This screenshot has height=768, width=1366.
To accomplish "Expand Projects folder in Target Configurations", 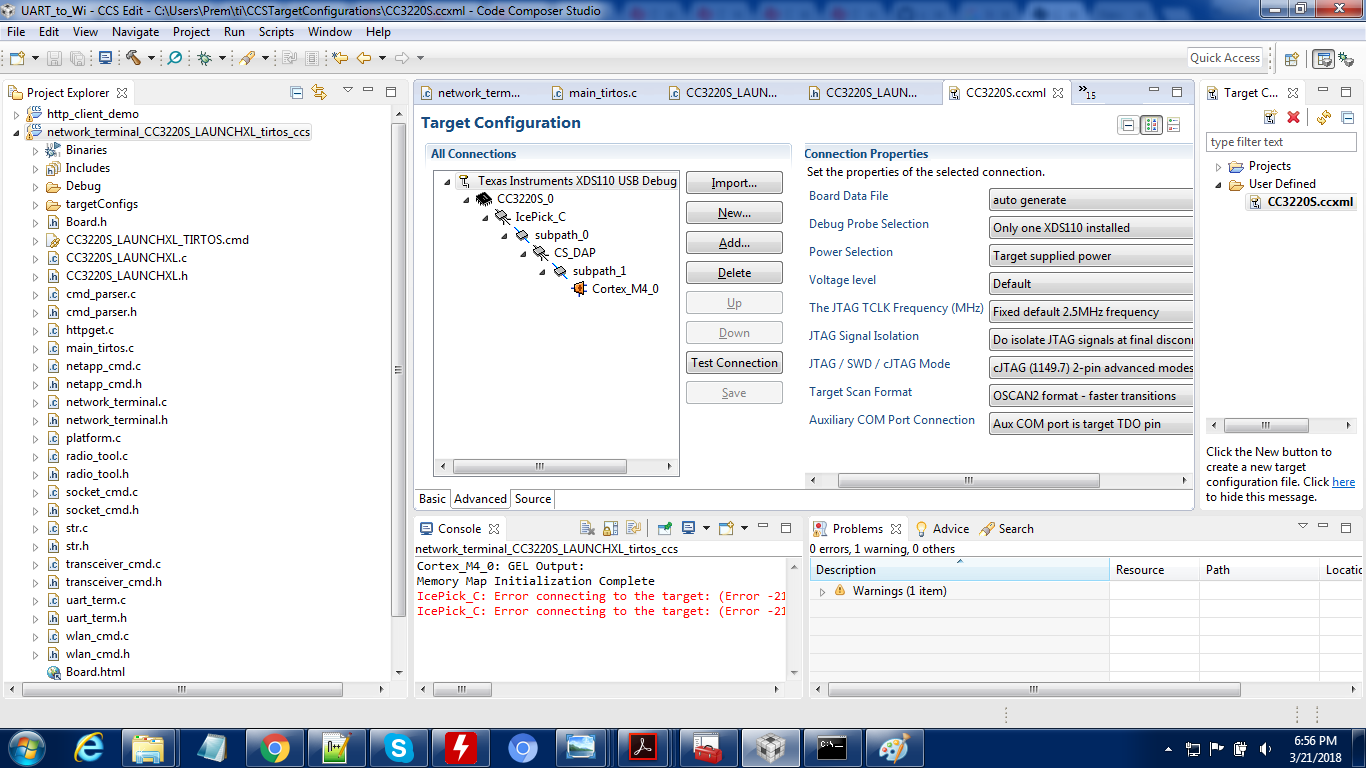I will tap(1218, 167).
